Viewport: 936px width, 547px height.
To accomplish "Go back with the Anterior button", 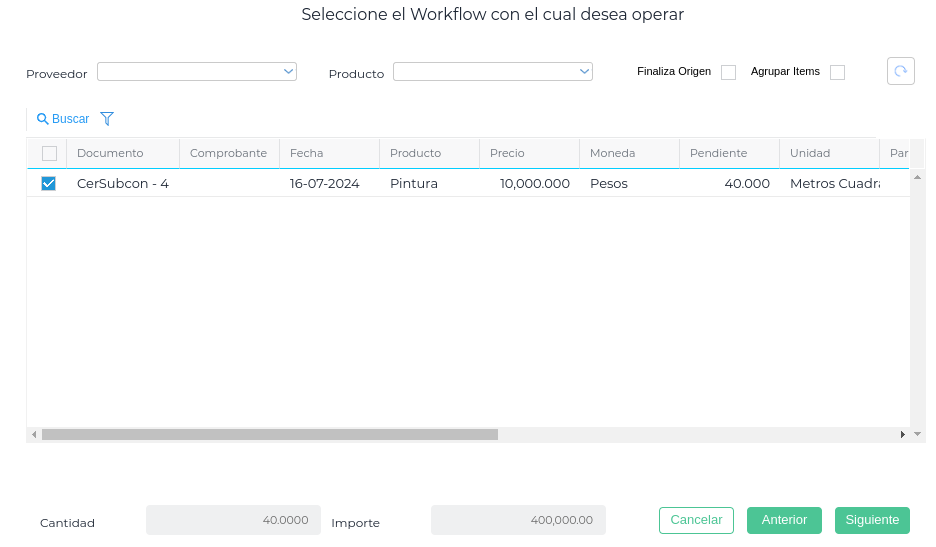I will click(784, 520).
